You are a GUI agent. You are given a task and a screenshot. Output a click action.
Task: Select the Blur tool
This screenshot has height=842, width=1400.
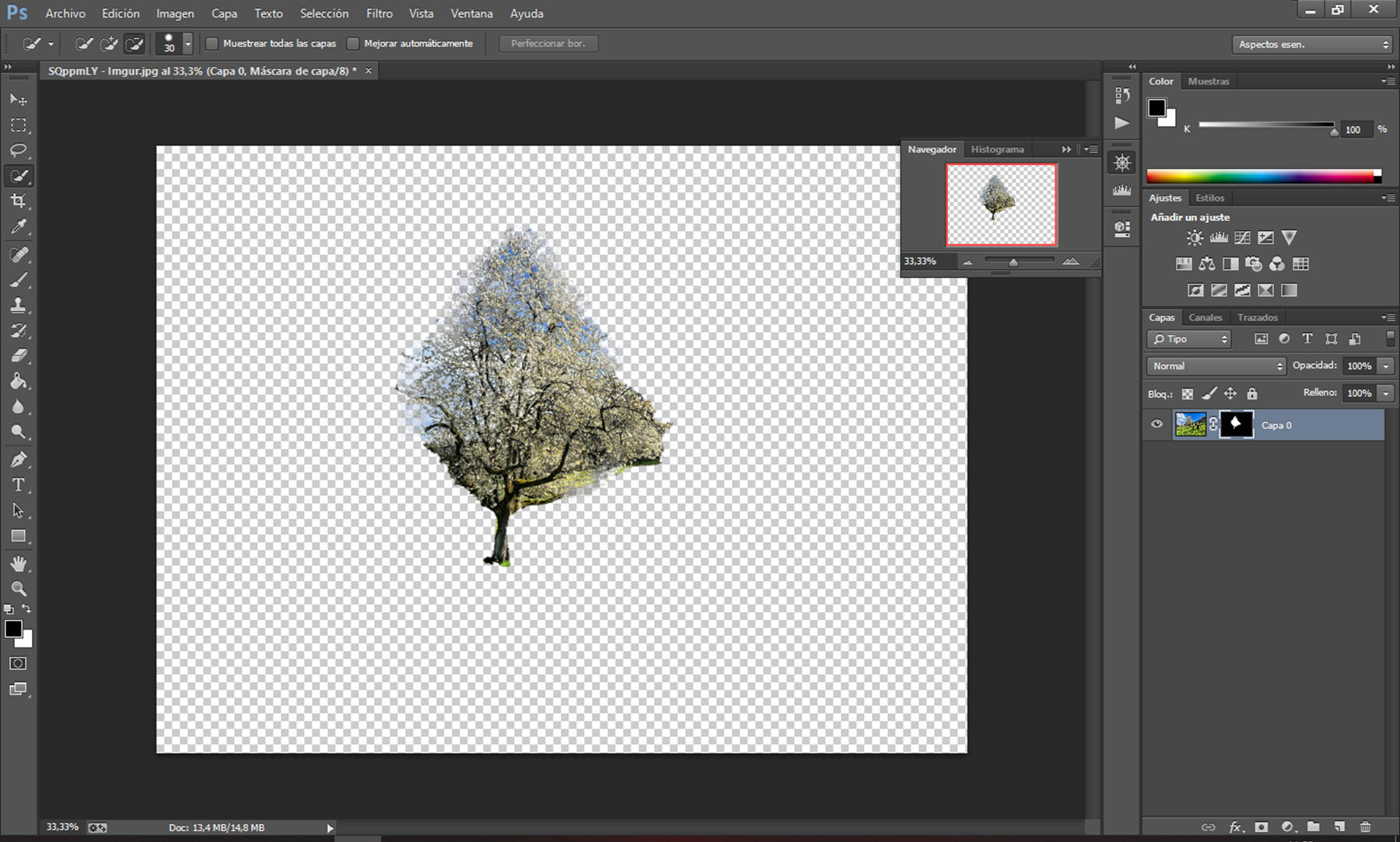coord(19,407)
